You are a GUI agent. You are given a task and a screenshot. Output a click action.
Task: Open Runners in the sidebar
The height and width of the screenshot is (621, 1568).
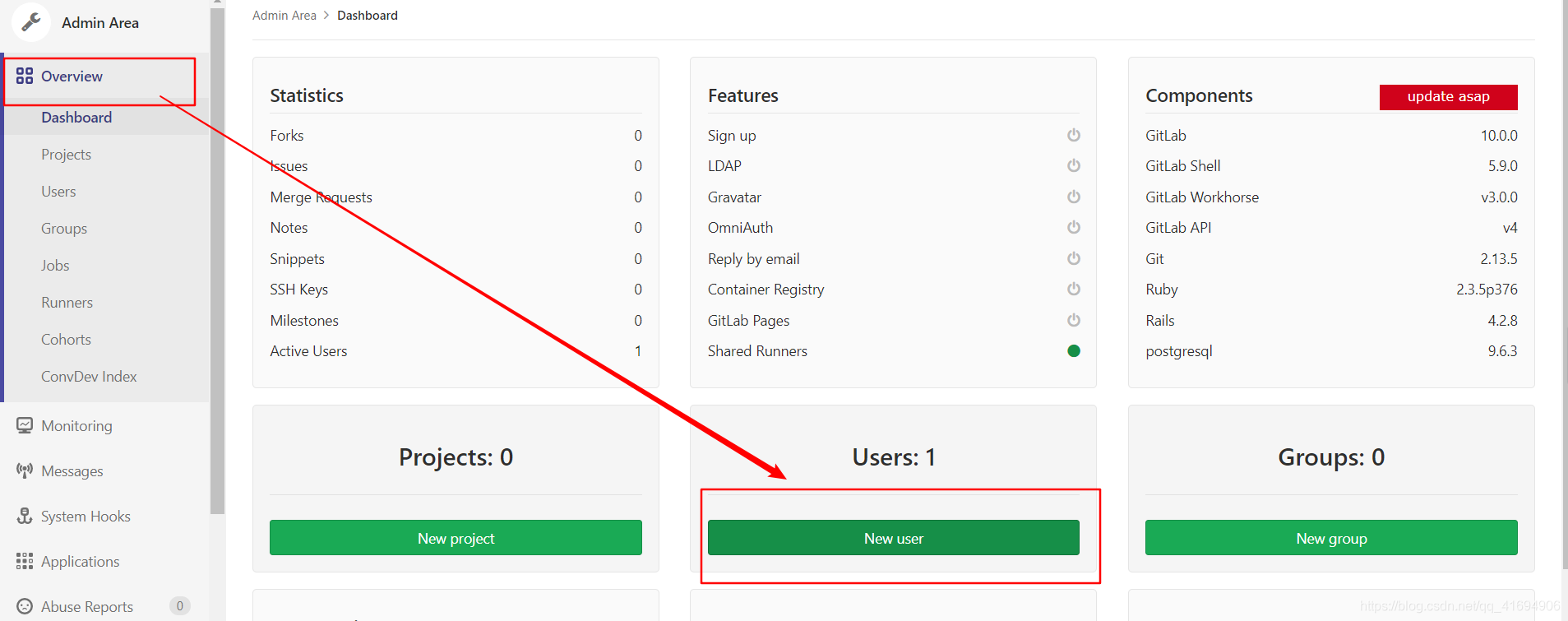pos(67,303)
